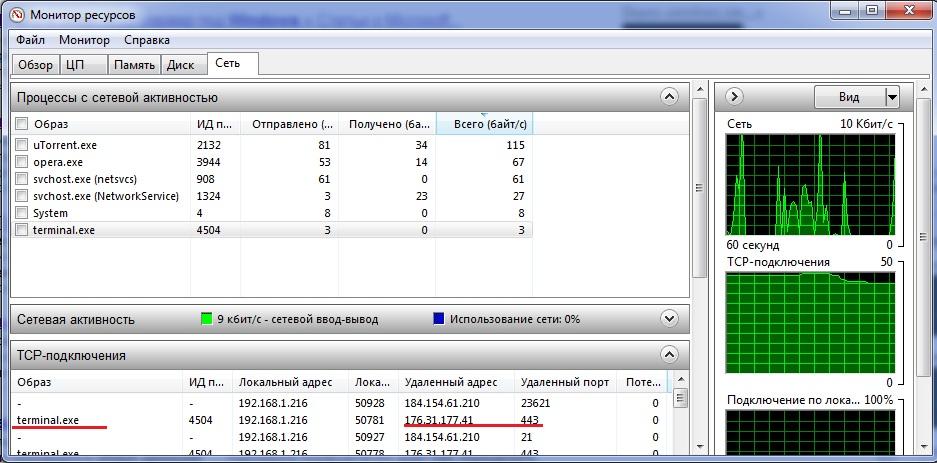937x463 pixels.
Task: Enable the terminal.exe process checkbox
Action: 21,230
